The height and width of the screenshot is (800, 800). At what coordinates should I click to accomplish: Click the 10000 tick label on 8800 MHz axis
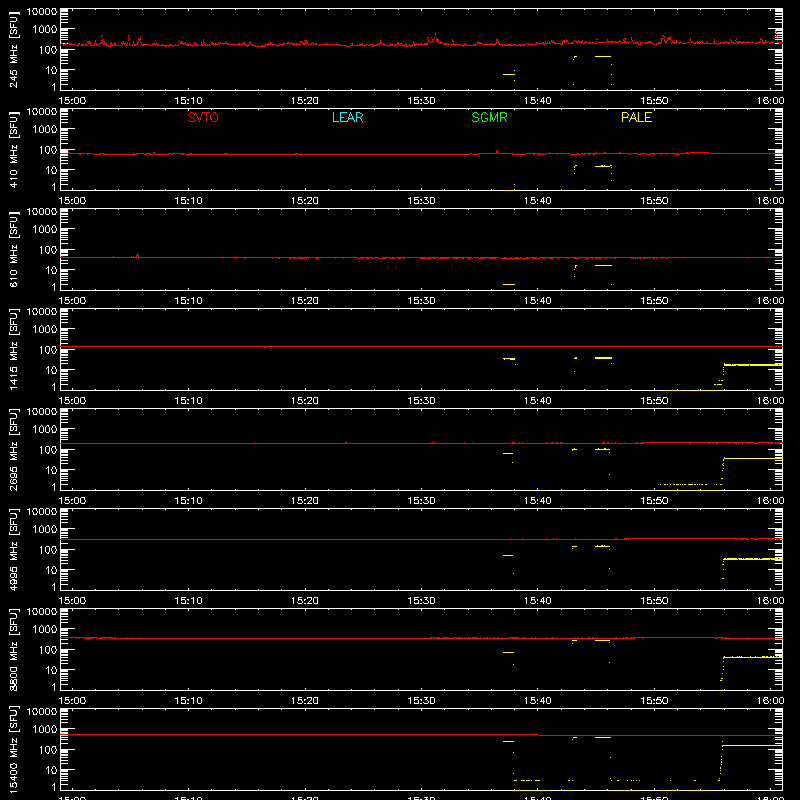pyautogui.click(x=42, y=612)
